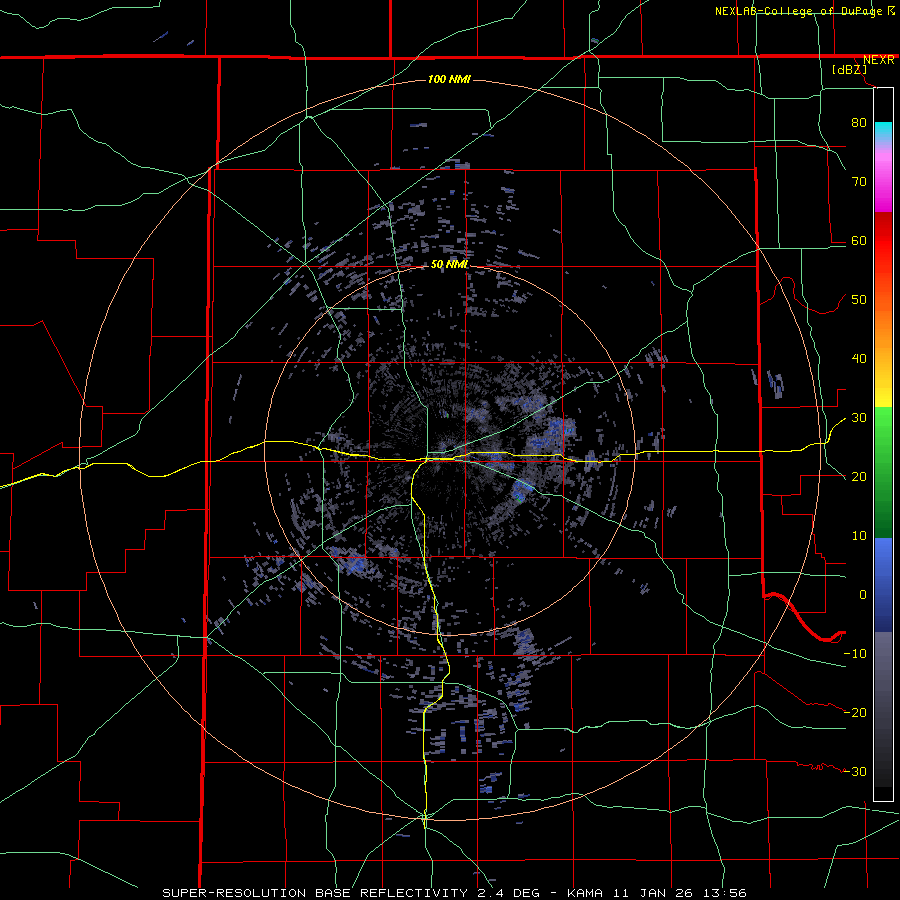The image size is (900, 900).
Task: Click the NEXLAB-College of DuPage label
Action: [800, 11]
